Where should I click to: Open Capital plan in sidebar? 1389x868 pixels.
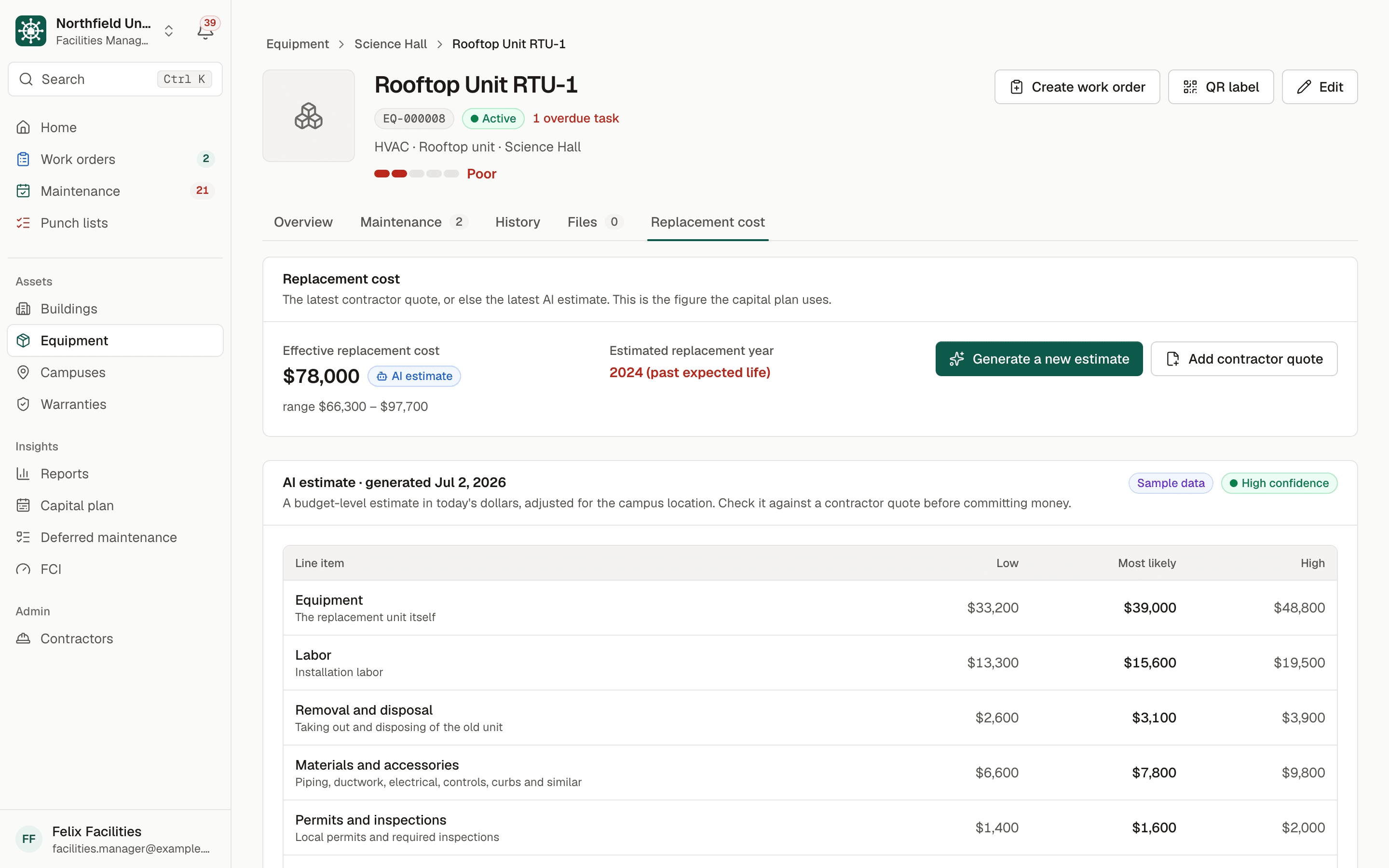[115, 506]
